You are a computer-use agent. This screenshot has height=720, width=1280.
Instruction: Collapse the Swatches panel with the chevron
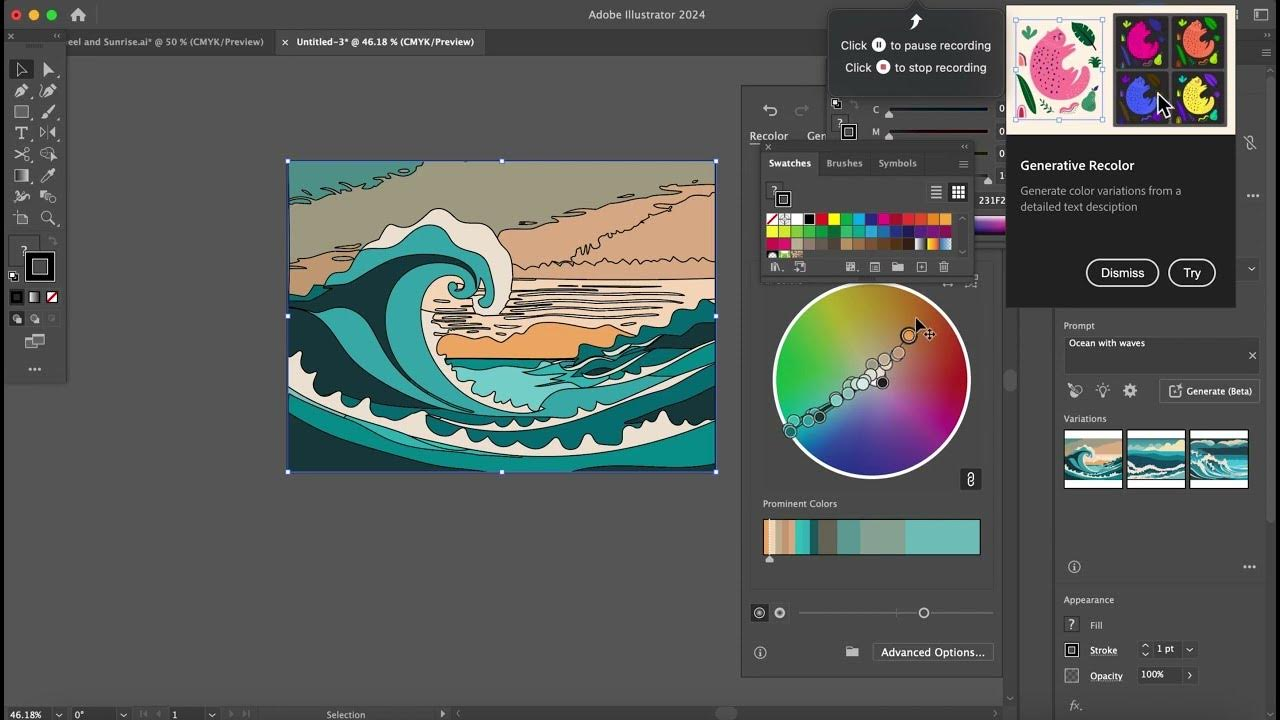[x=964, y=145]
